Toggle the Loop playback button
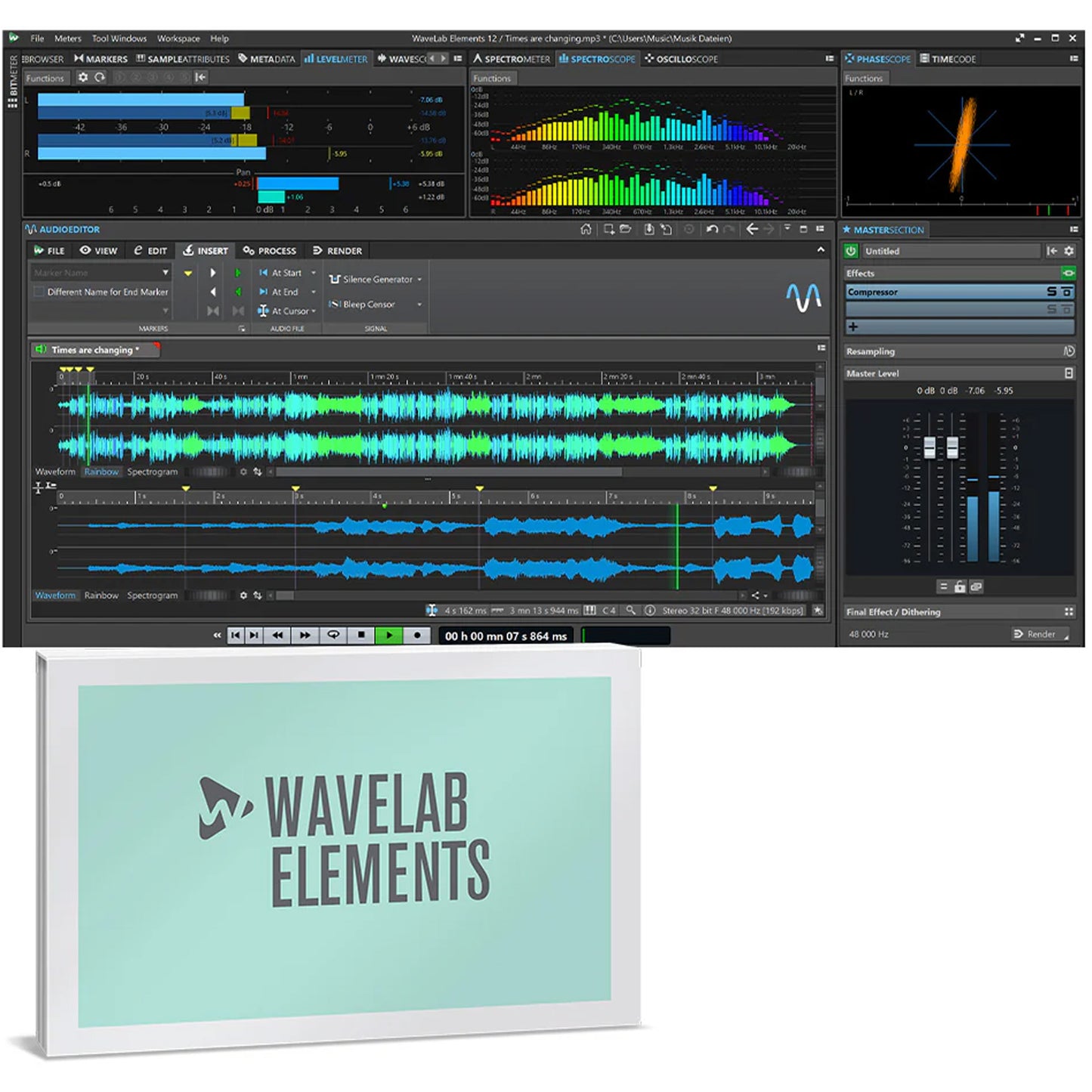 333,636
